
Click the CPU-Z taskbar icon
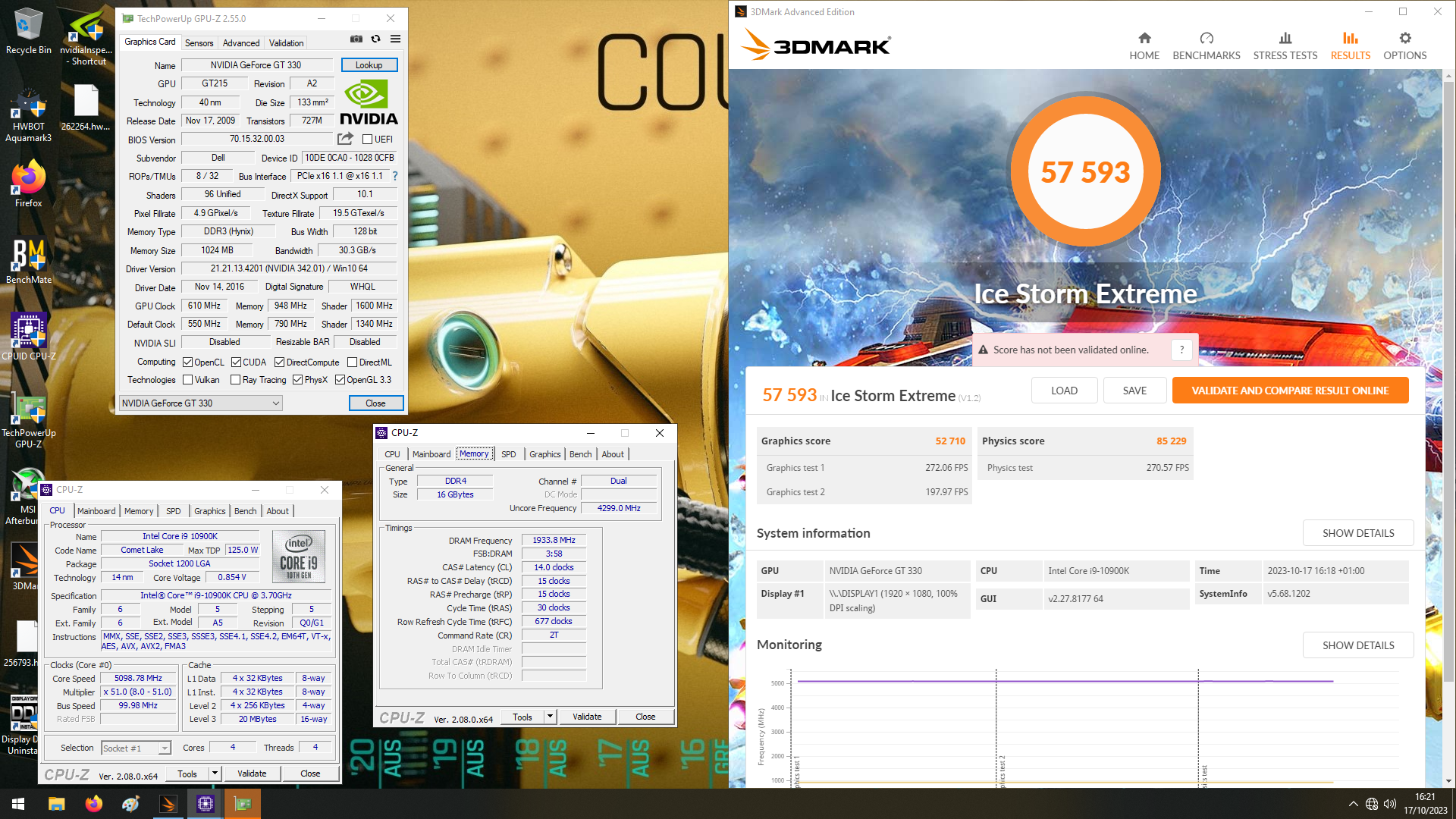click(x=205, y=804)
